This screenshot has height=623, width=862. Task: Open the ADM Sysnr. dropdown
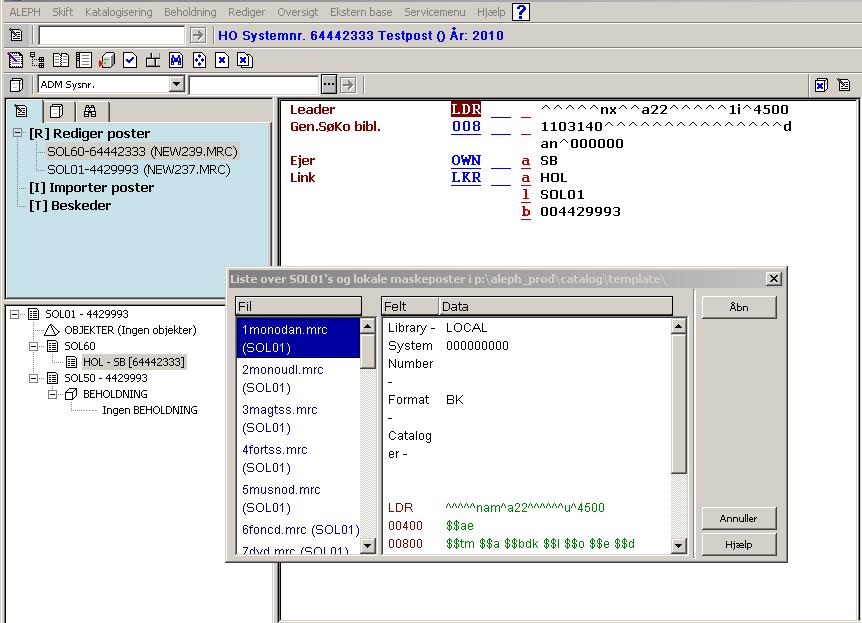177,85
